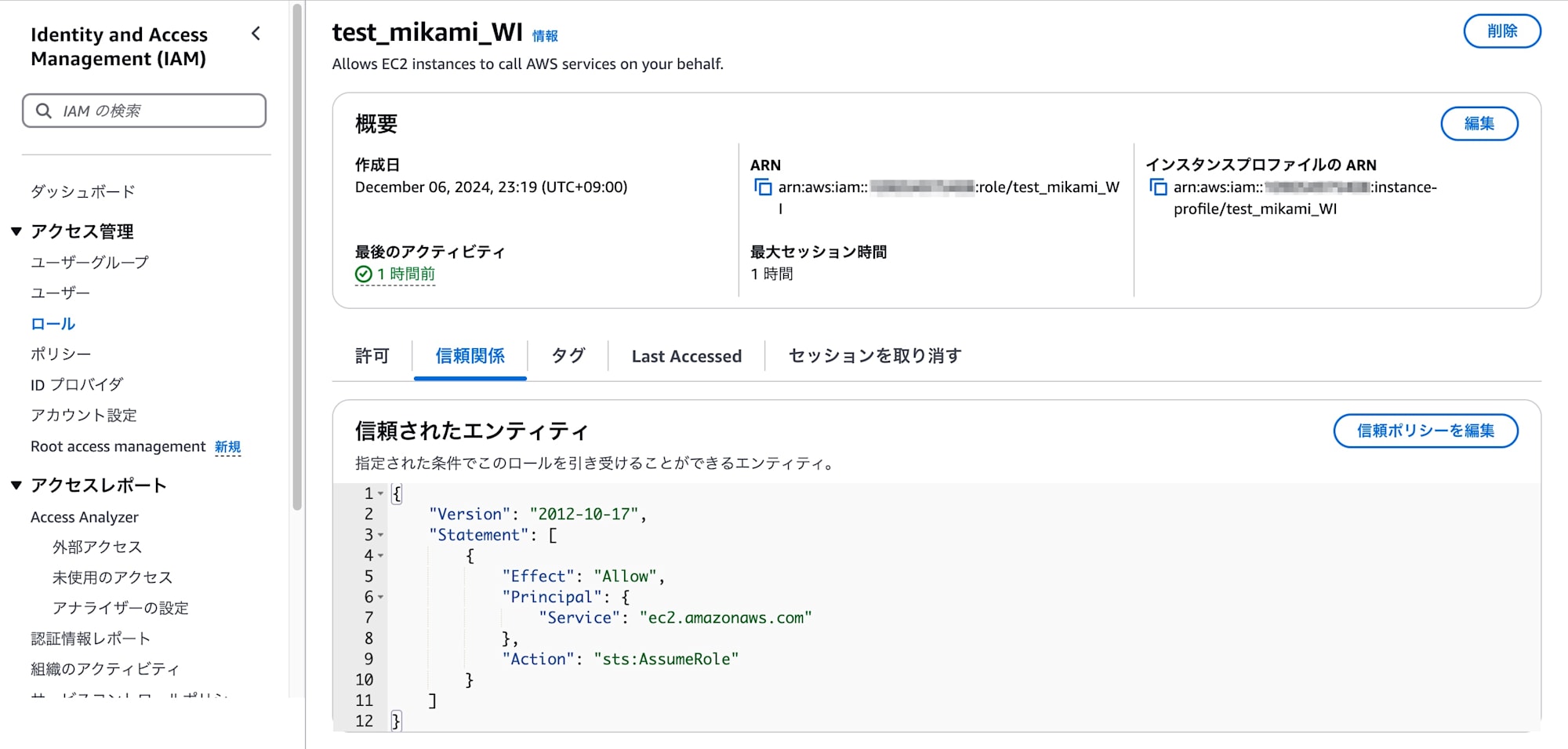Open ユーザー in the sidebar
This screenshot has height=749, width=1568.
[60, 293]
